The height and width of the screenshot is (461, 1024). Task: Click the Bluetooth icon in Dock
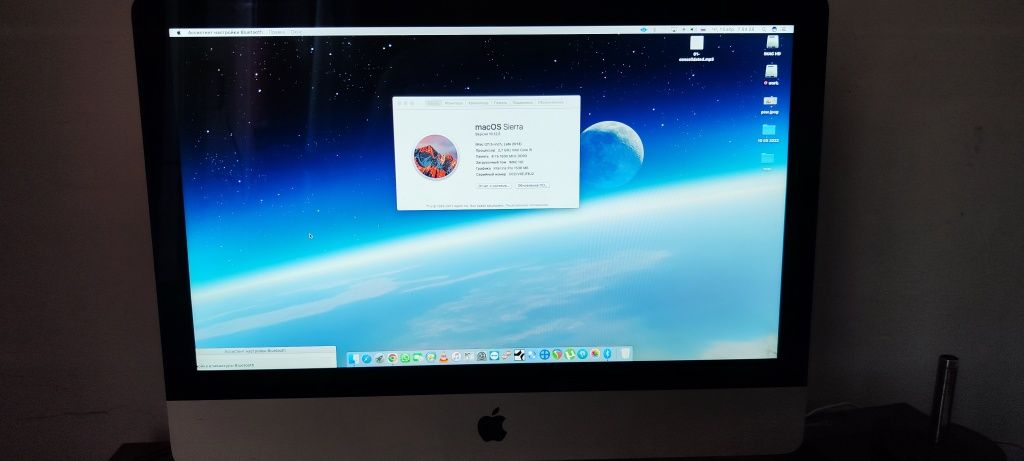(607, 354)
